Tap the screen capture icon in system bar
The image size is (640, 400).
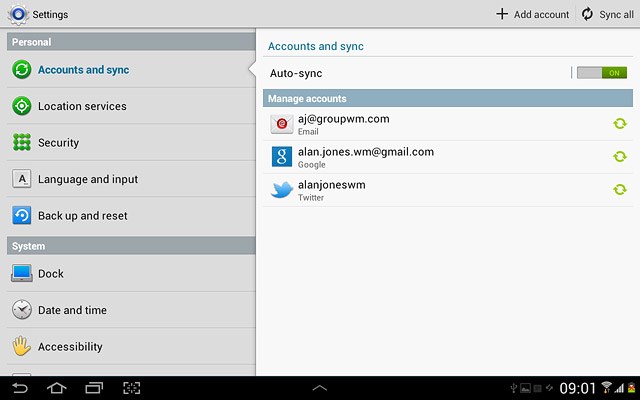pos(131,388)
